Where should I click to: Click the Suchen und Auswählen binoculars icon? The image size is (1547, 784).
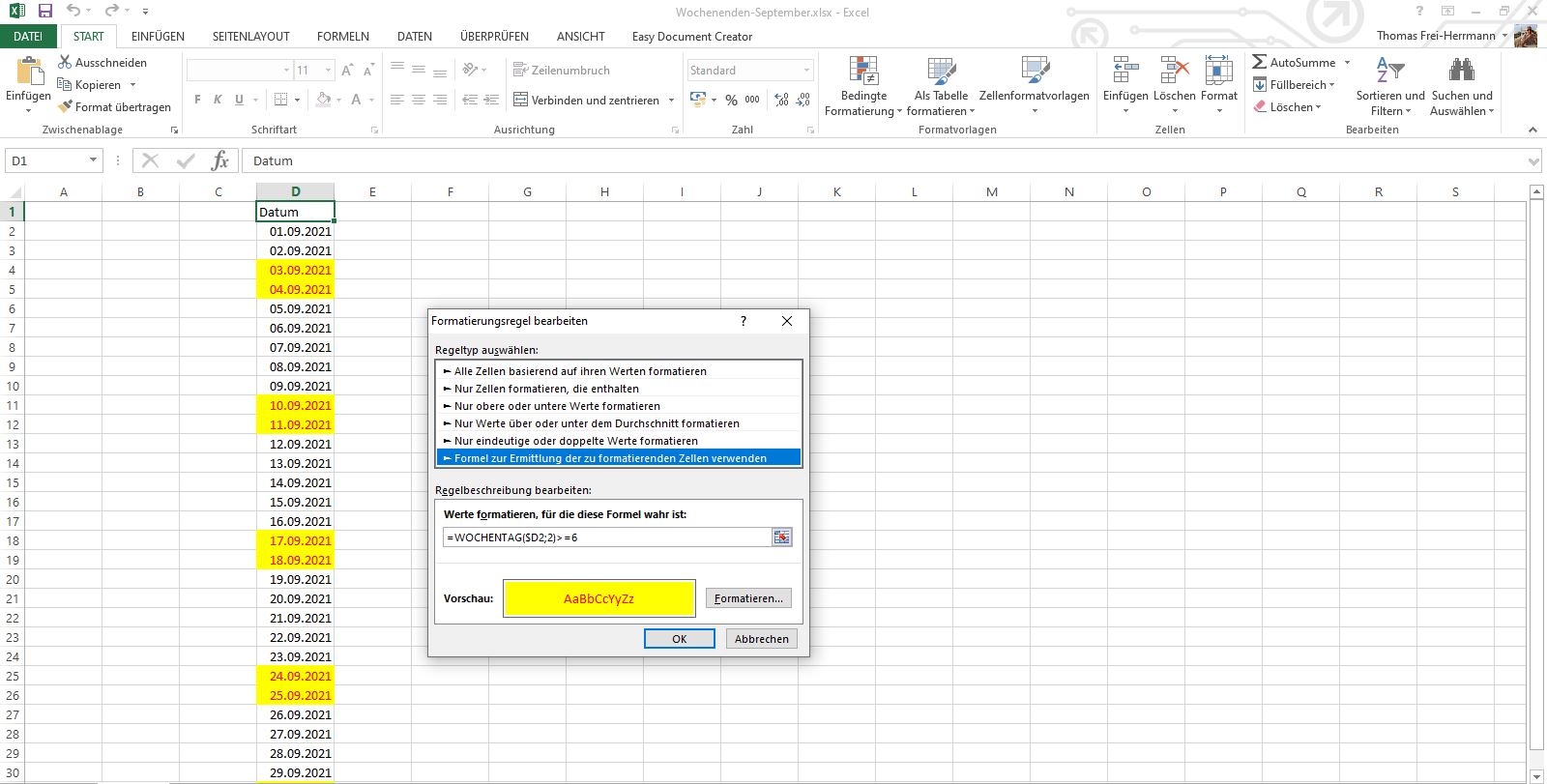pos(1461,71)
